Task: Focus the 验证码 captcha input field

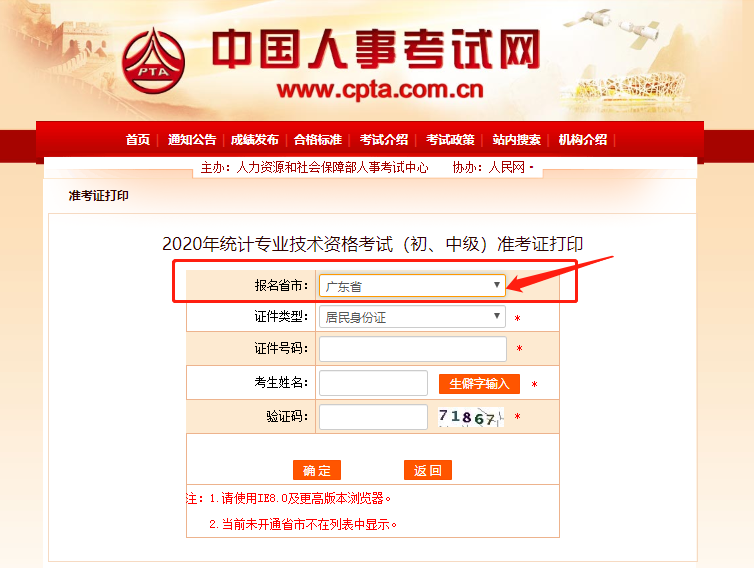Action: [373, 417]
